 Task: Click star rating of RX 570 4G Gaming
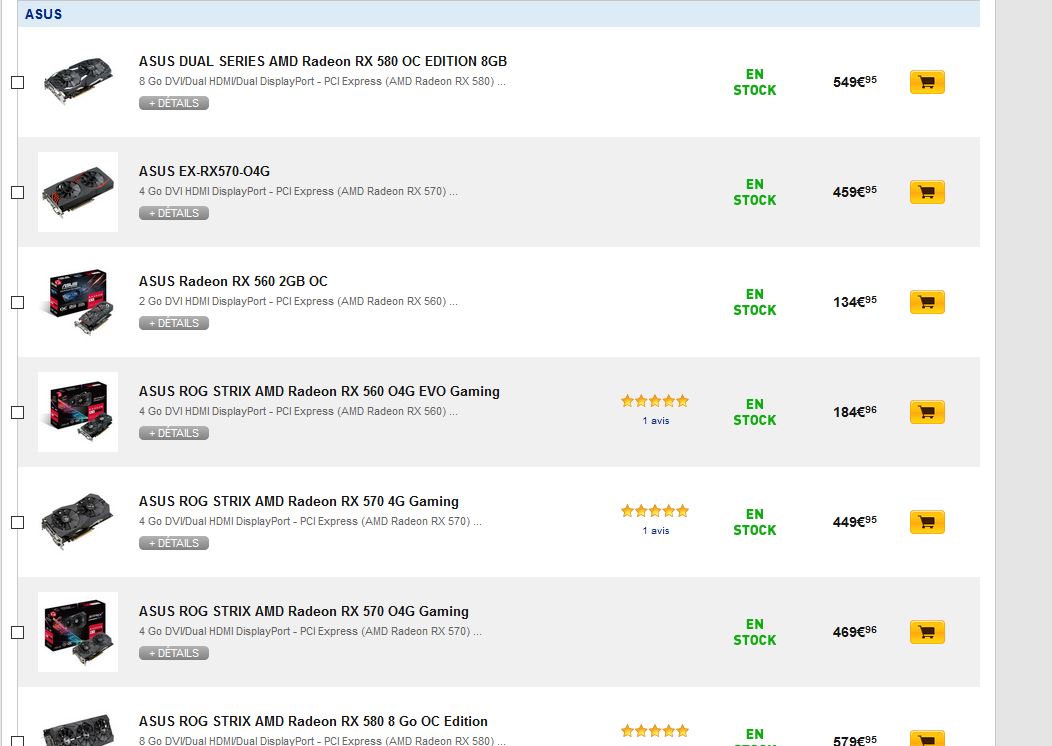655,511
